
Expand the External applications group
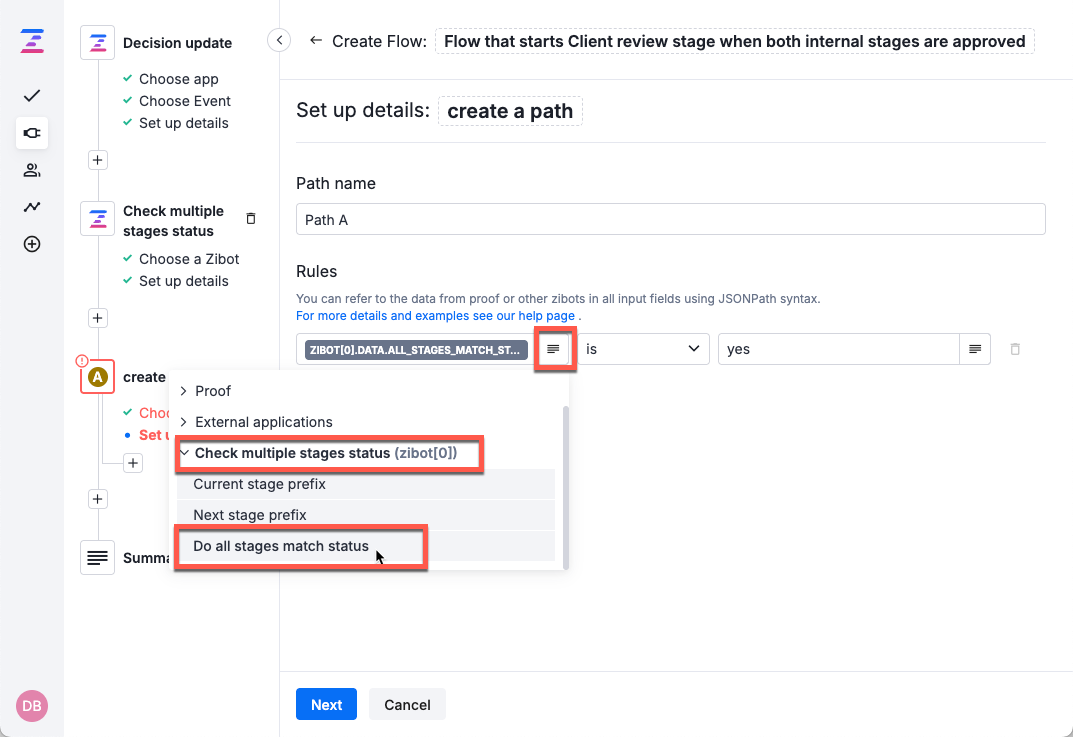pos(263,422)
